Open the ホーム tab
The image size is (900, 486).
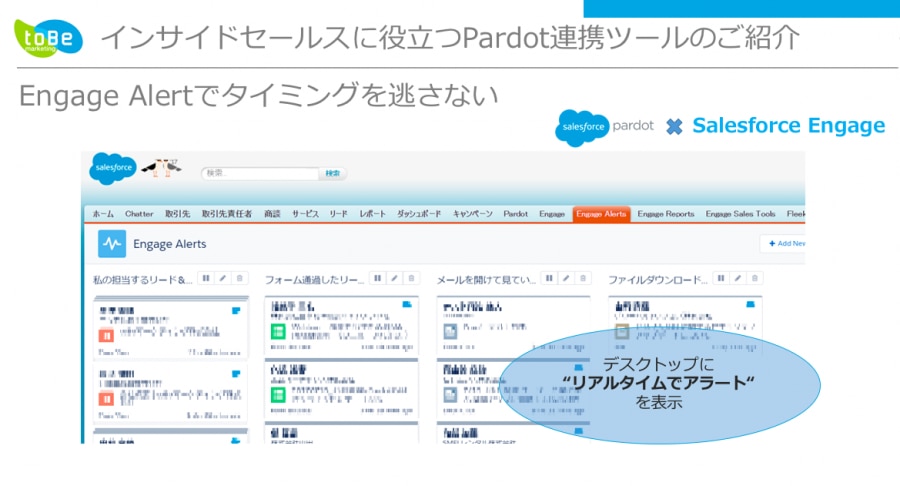coord(103,214)
